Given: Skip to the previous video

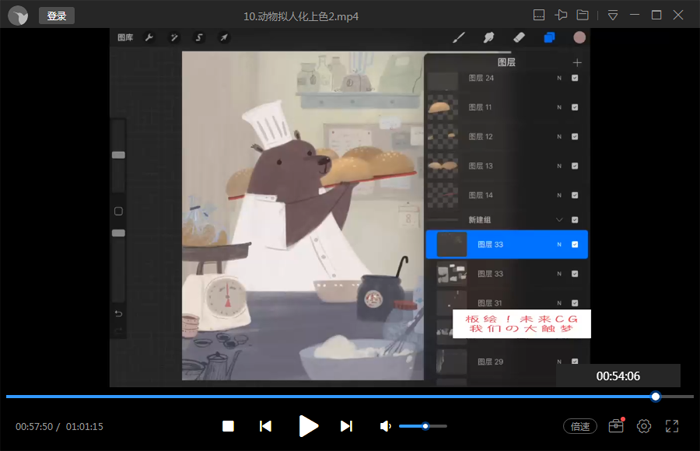Looking at the screenshot, I should 265,426.
